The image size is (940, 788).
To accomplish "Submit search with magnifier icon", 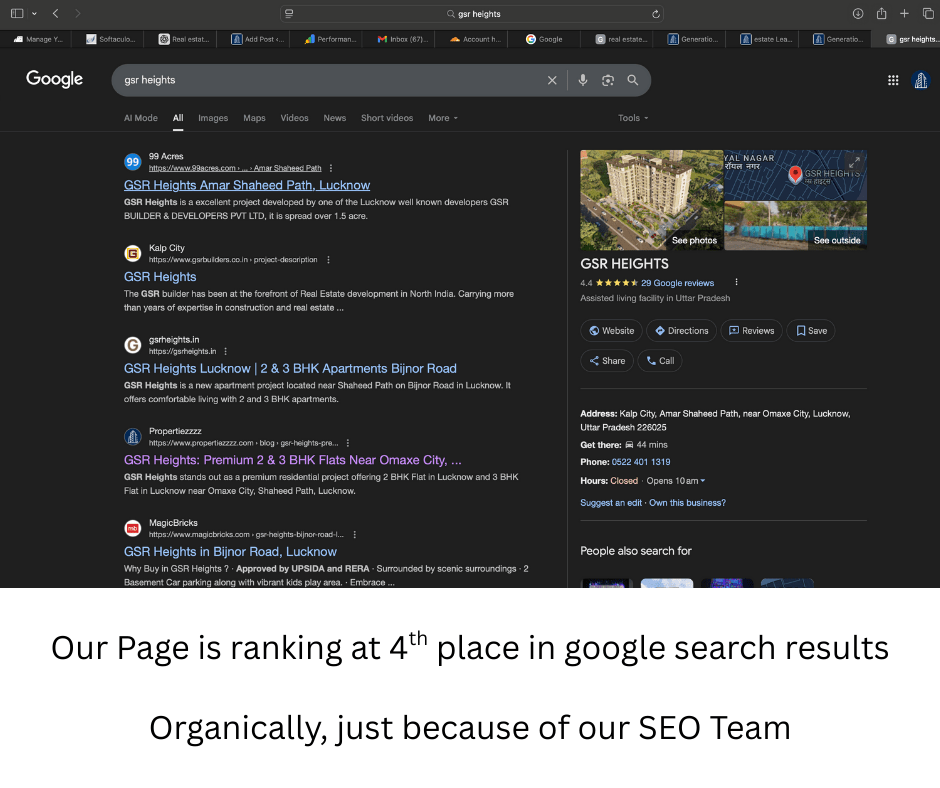I will point(633,80).
